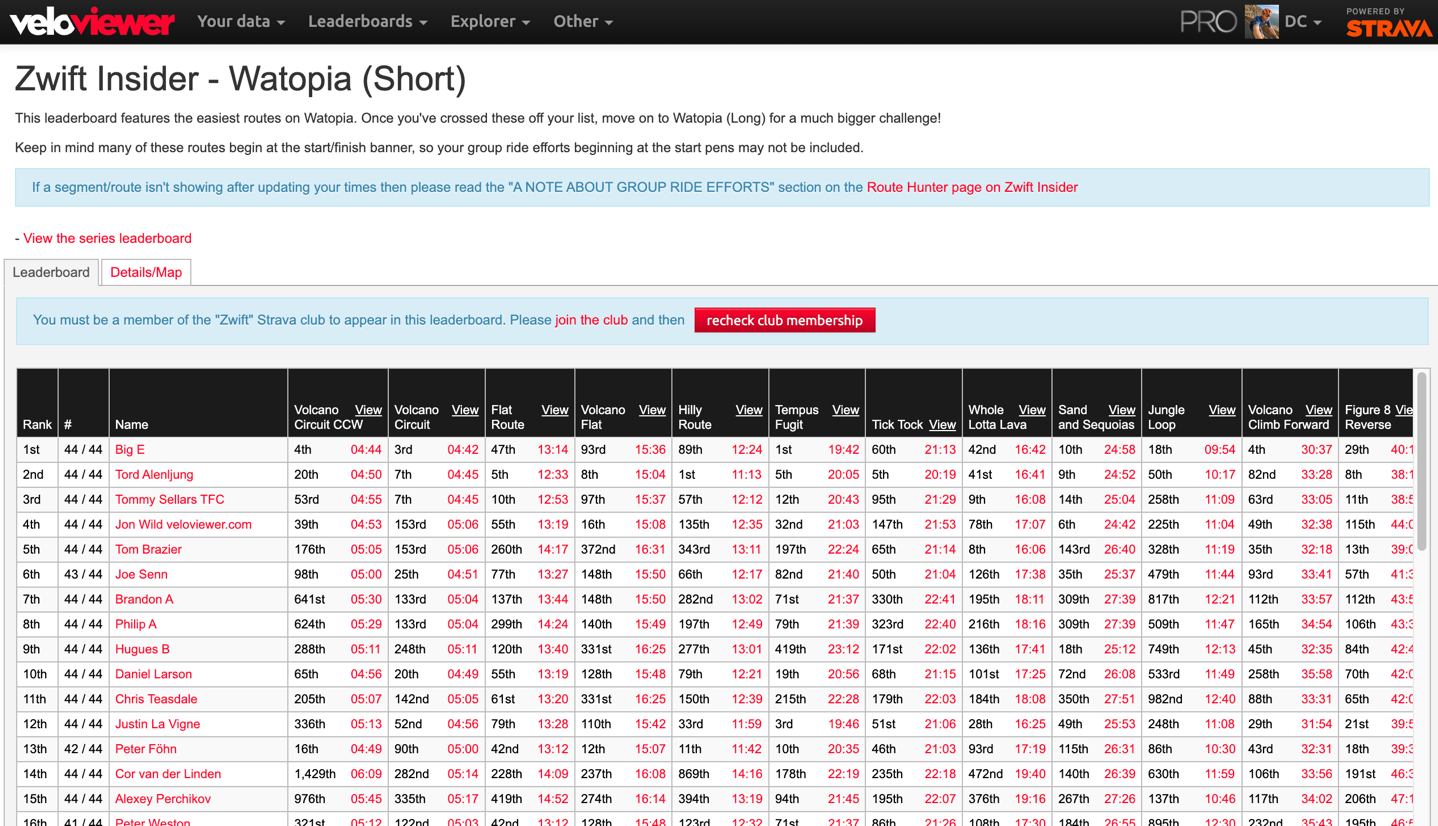
Task: Open the Explorer dropdown menu
Action: pyautogui.click(x=489, y=22)
